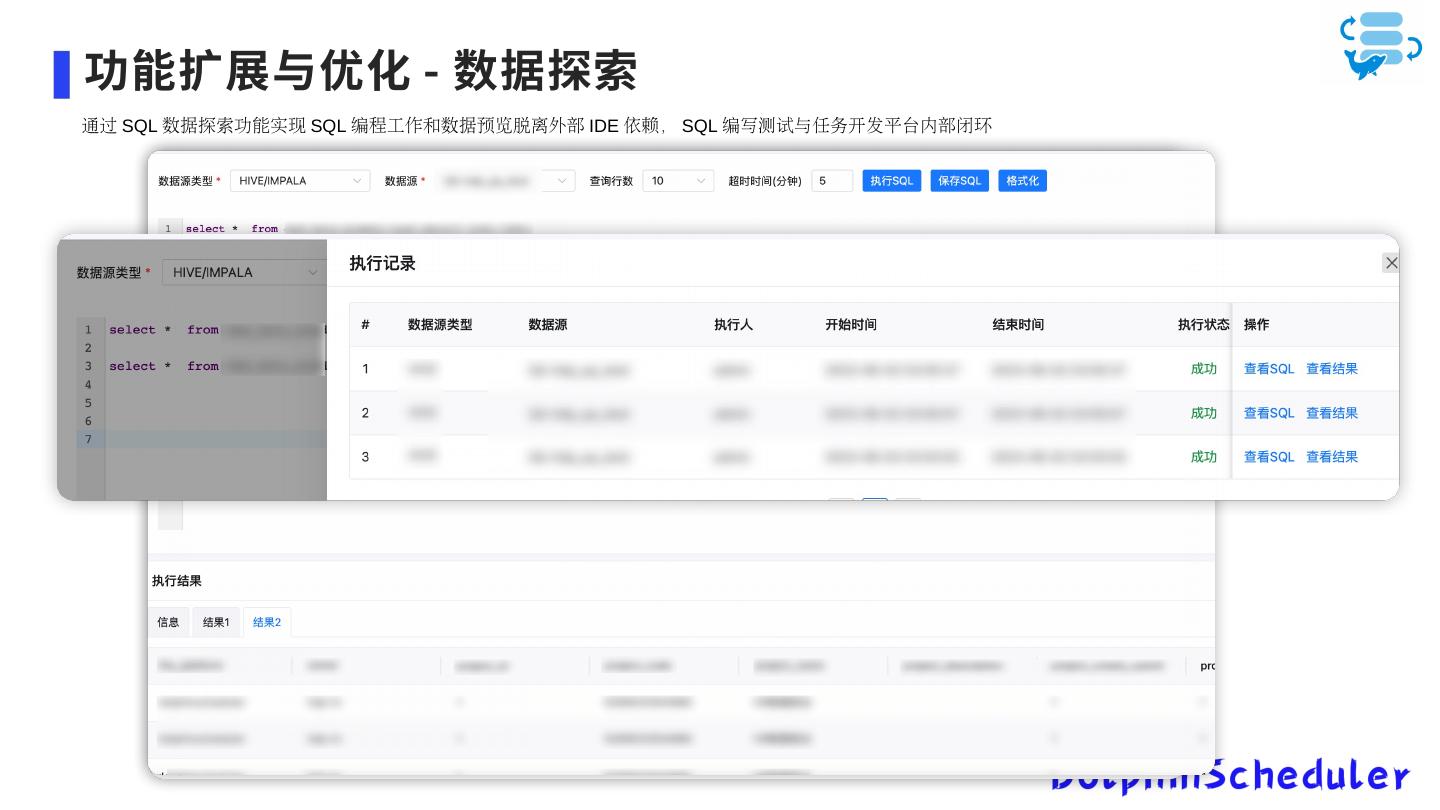Close the 执行记录 dialog
This screenshot has width=1440, height=810.
1391,263
